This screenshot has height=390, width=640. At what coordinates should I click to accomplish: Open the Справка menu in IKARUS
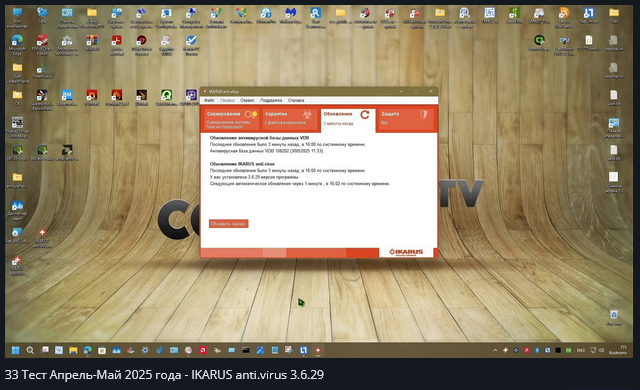click(x=296, y=100)
